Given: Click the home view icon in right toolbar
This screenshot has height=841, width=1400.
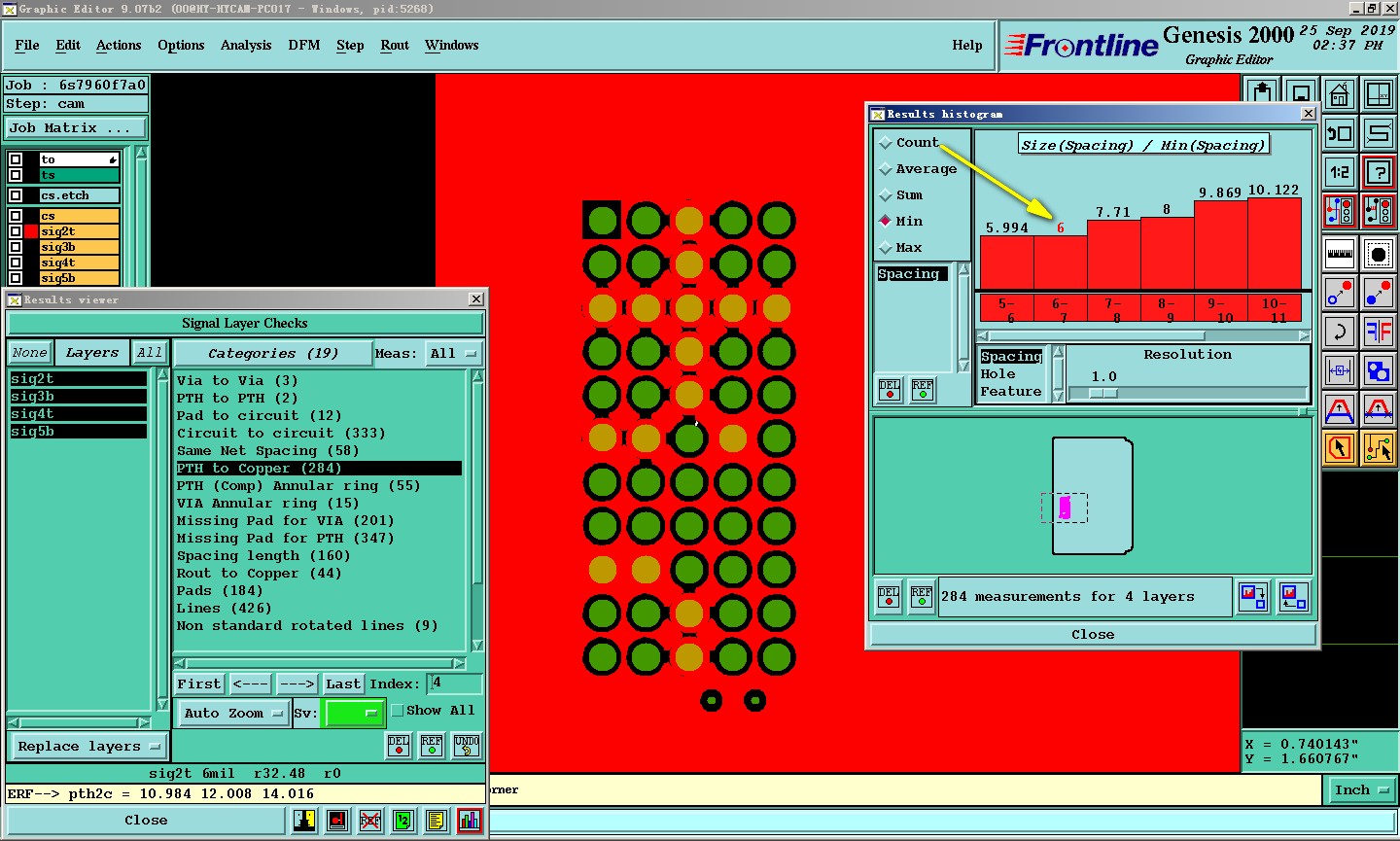Looking at the screenshot, I should [1340, 94].
